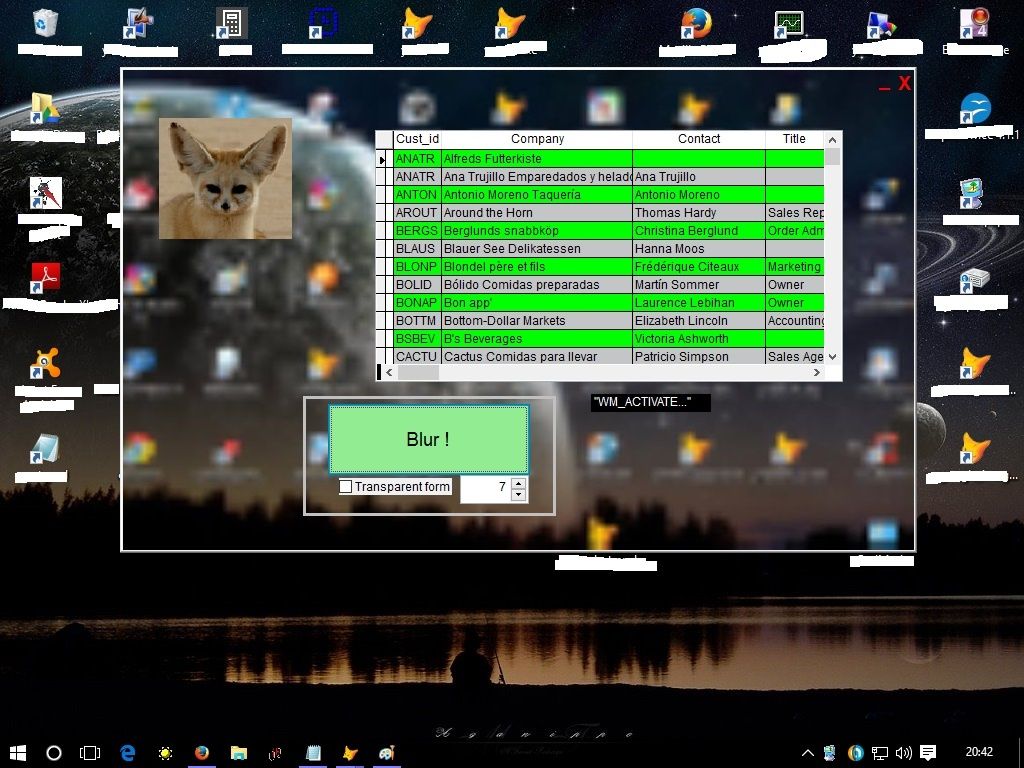This screenshot has height=768, width=1024.
Task: Show hidden system tray icons
Action: coord(807,753)
